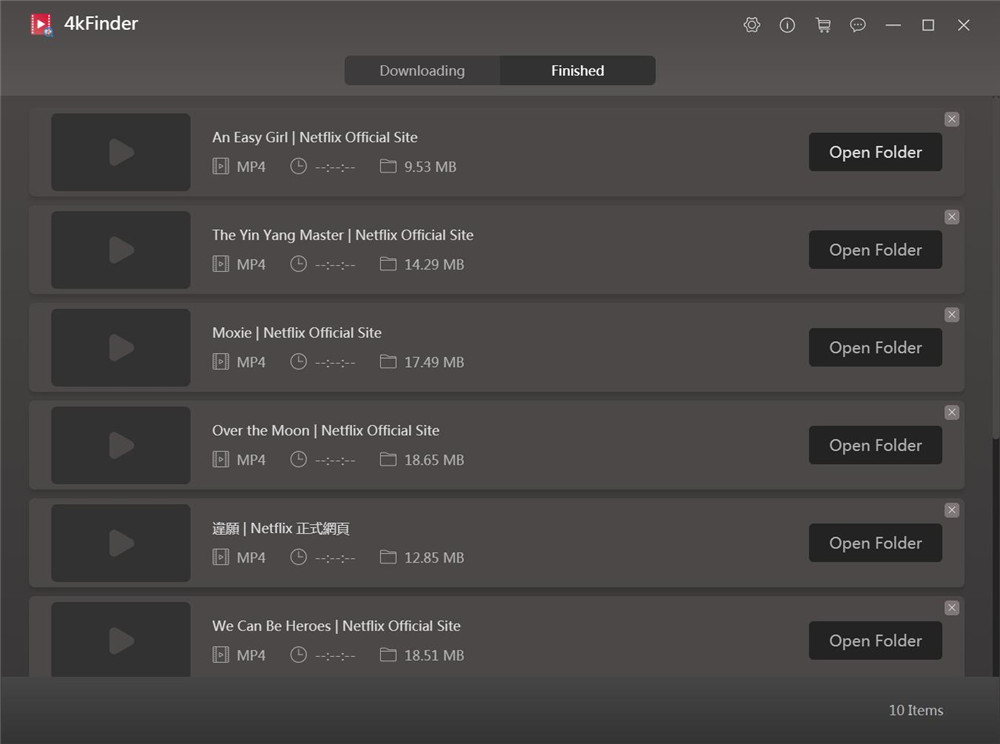1000x744 pixels.
Task: Play the An Easy Girl video thumbnail
Action: 120,152
